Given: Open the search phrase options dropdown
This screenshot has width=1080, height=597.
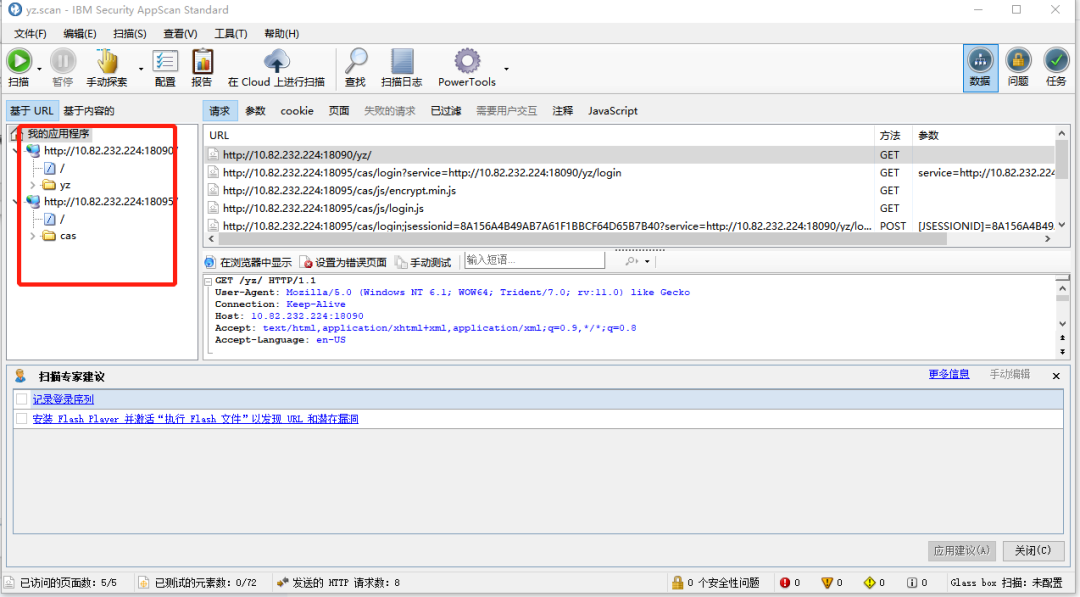Looking at the screenshot, I should pos(647,262).
